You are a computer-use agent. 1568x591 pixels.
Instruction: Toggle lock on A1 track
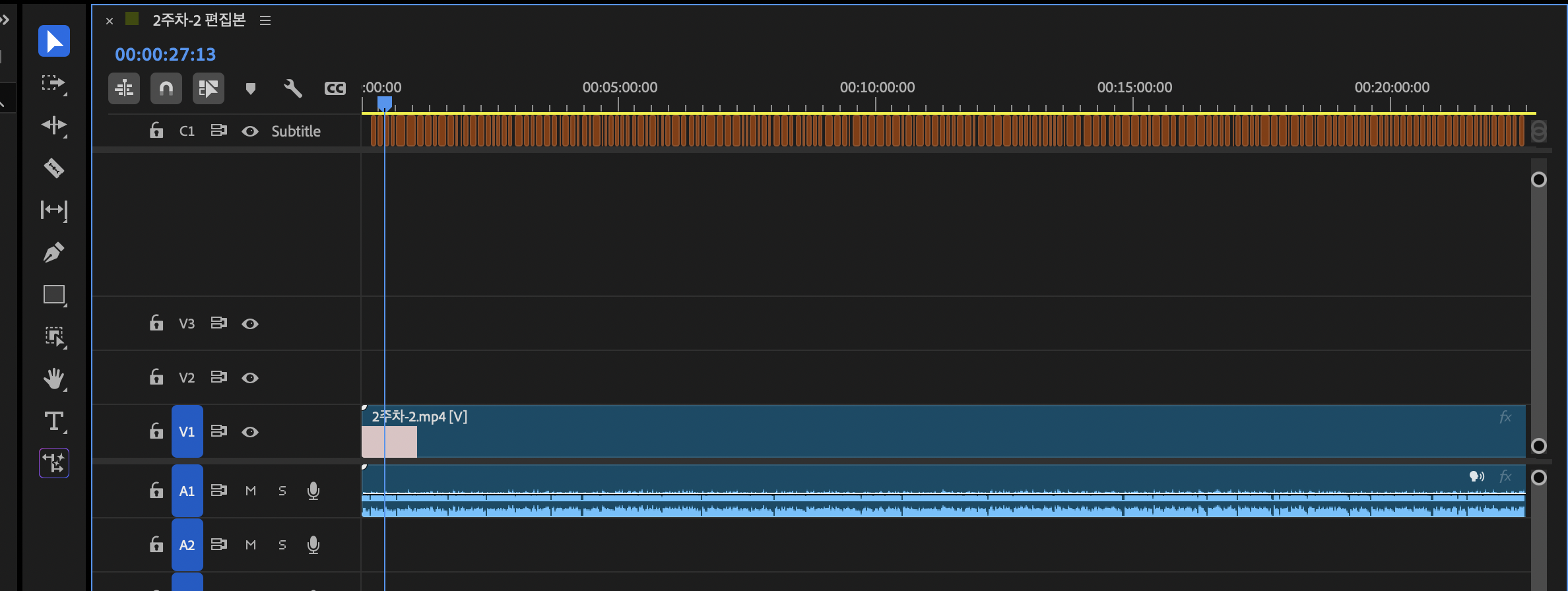tap(156, 491)
